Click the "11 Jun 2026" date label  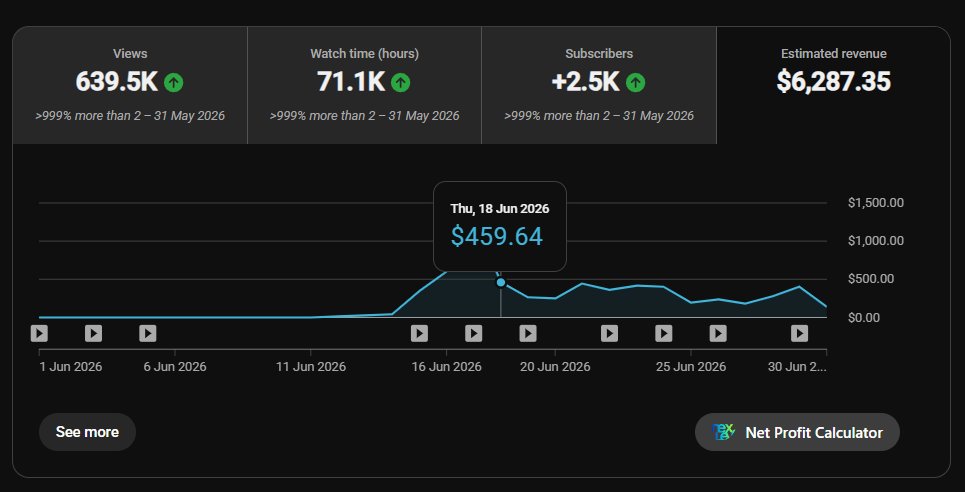click(x=311, y=367)
